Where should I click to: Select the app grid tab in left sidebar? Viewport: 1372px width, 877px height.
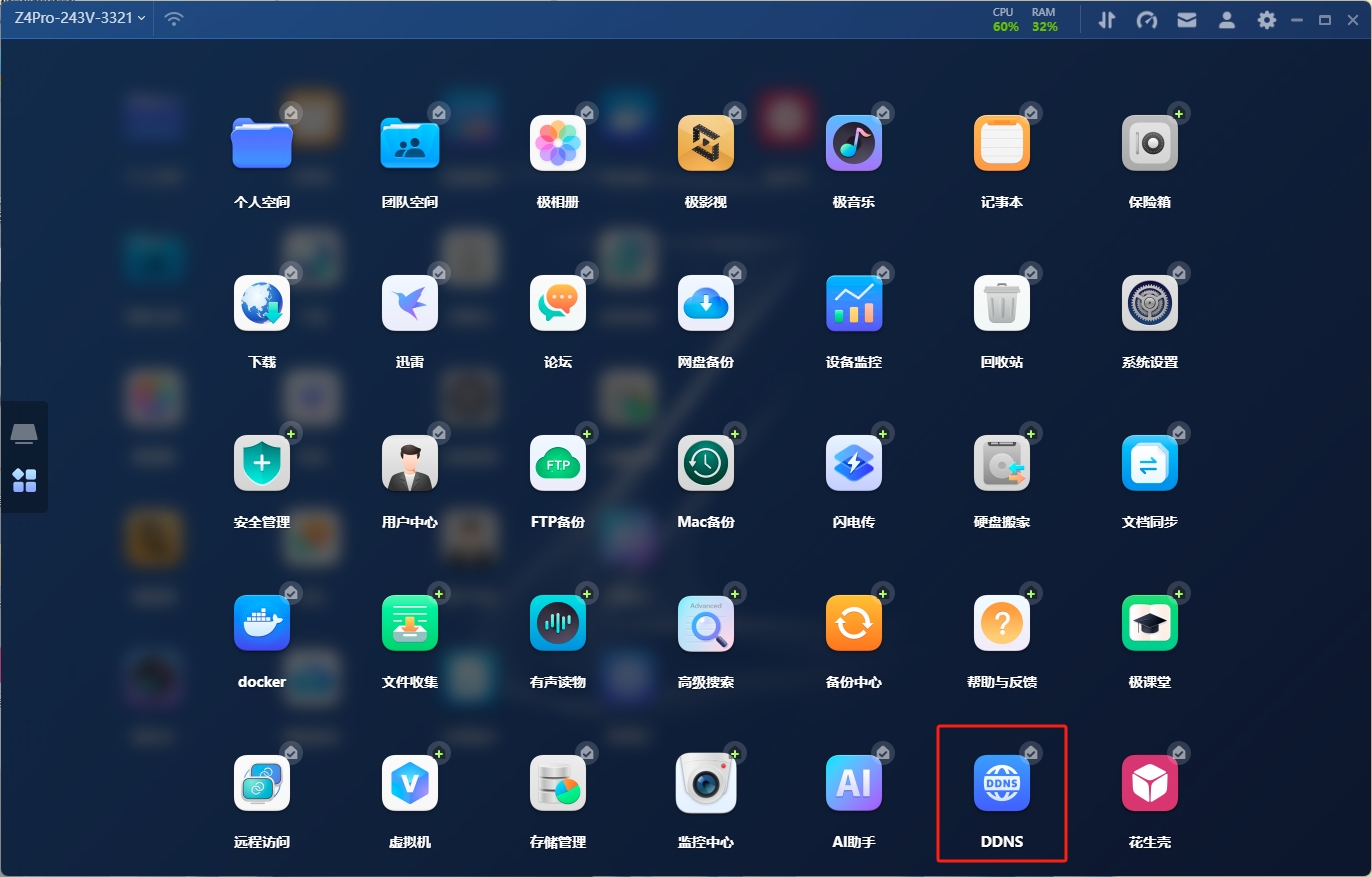tap(24, 480)
